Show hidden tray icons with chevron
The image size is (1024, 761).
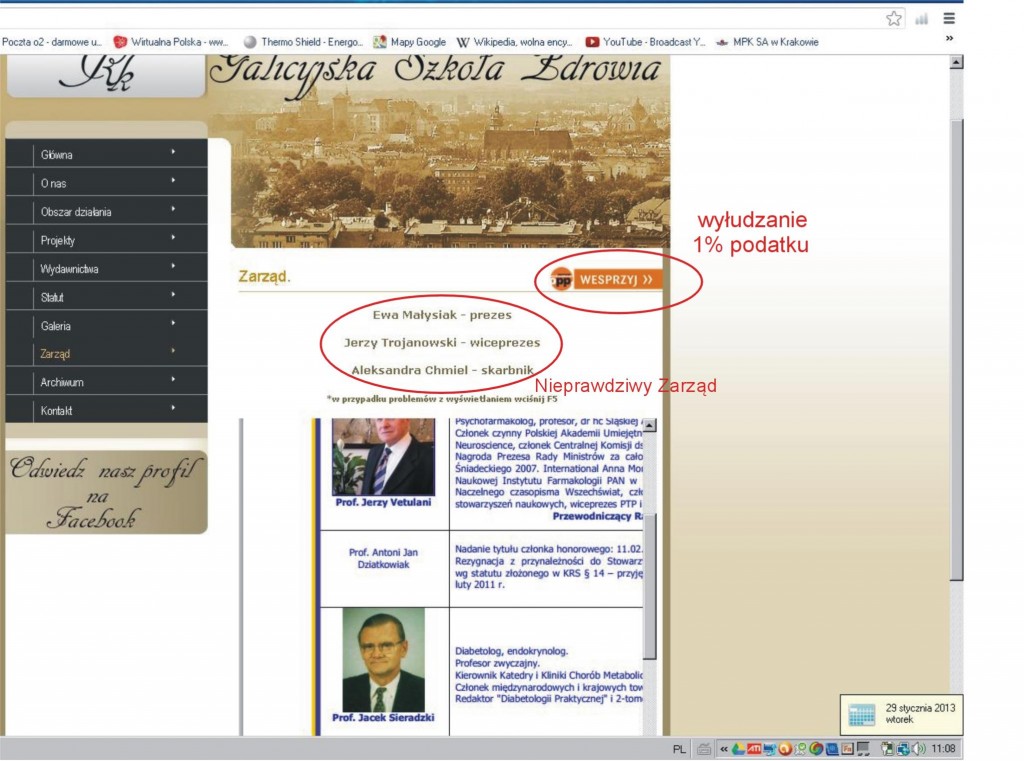(723, 748)
